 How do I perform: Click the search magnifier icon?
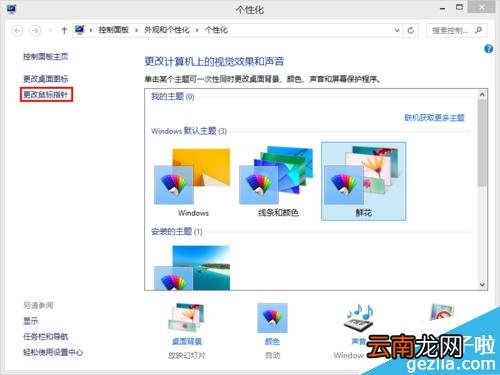point(478,30)
